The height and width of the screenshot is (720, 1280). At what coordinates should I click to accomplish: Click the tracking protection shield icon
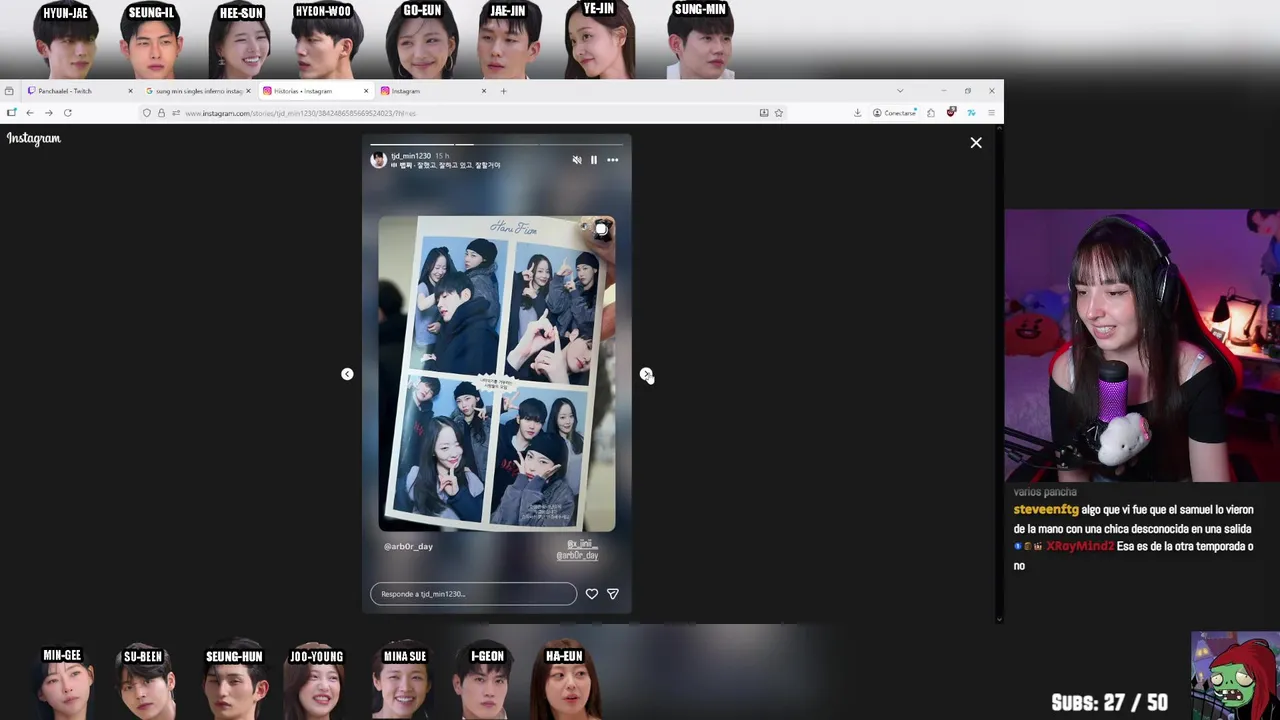(x=147, y=113)
